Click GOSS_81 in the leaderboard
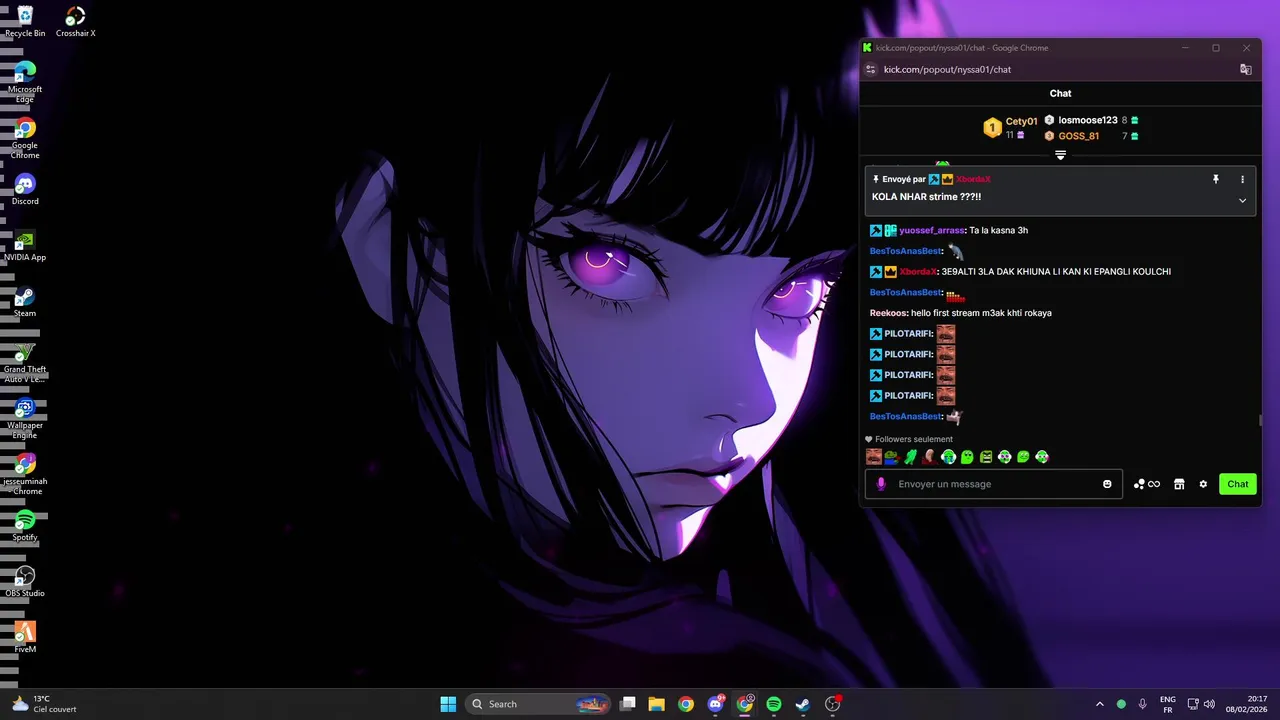Screen dimensions: 1280x720 point(1078,136)
